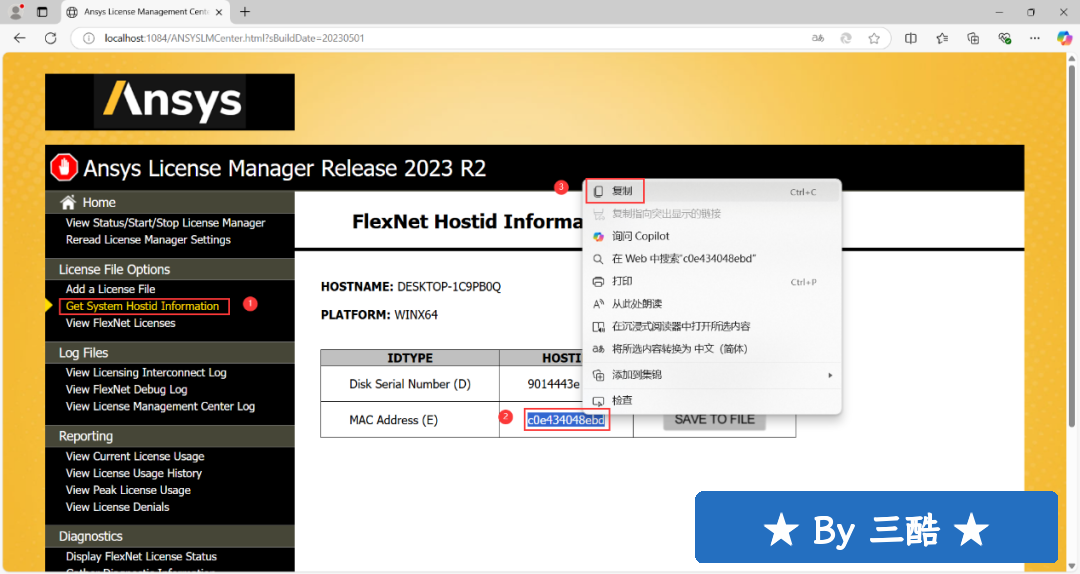Close the Ansys License Management tab

(x=219, y=12)
